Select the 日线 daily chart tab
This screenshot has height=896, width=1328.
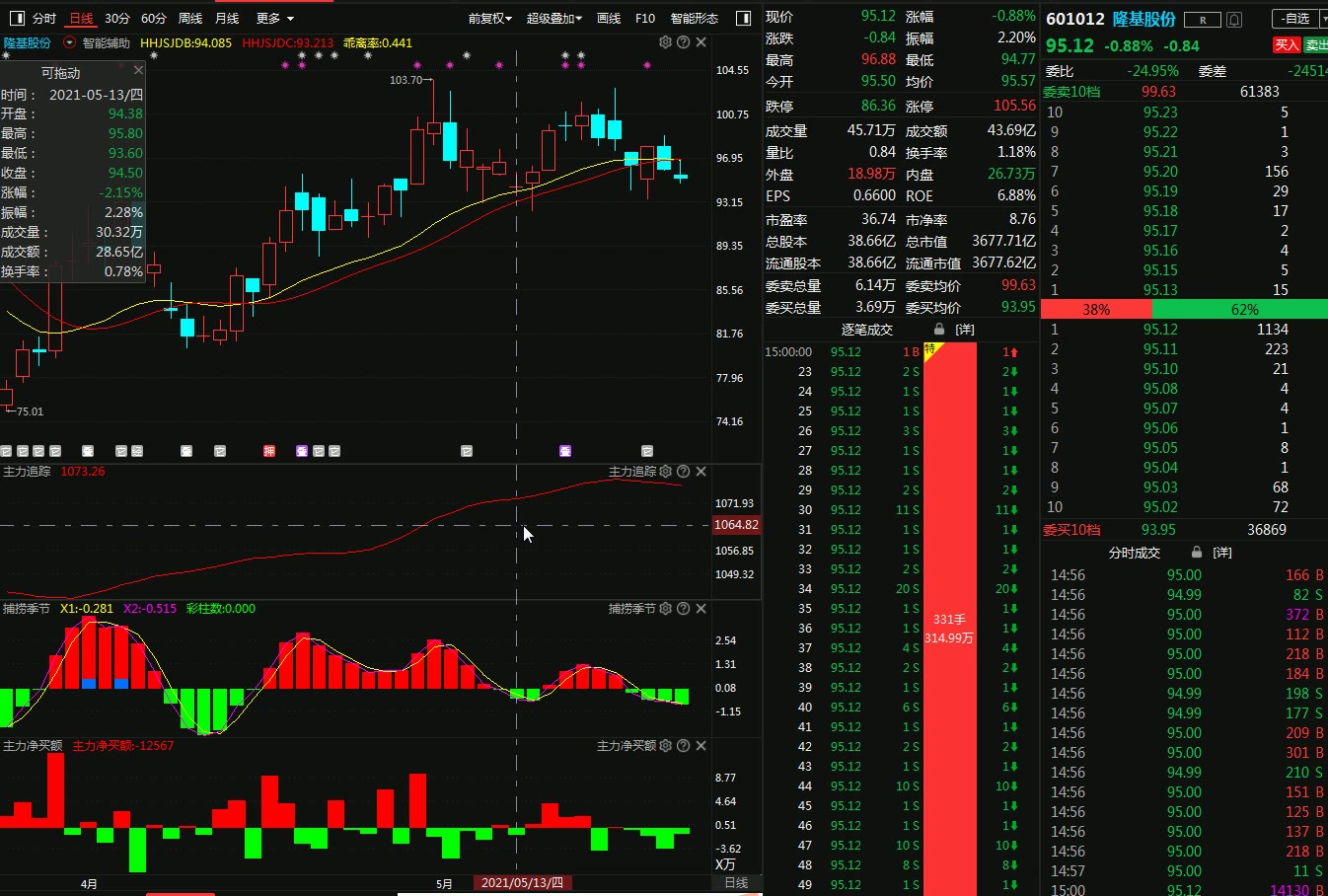(x=81, y=18)
